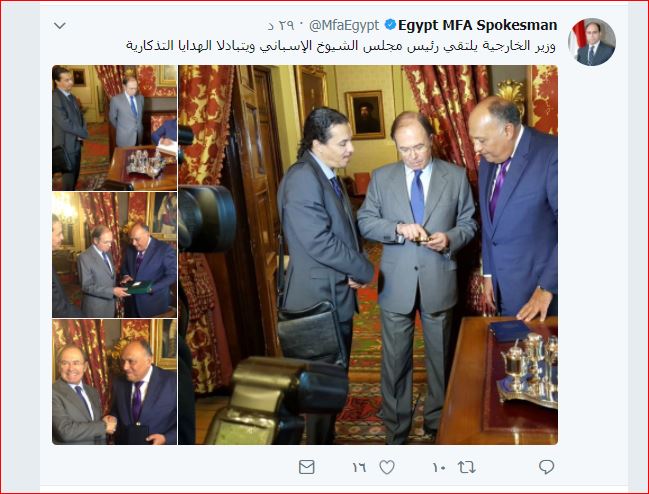
Task: Open bottom-left handshake photo
Action: [115, 382]
